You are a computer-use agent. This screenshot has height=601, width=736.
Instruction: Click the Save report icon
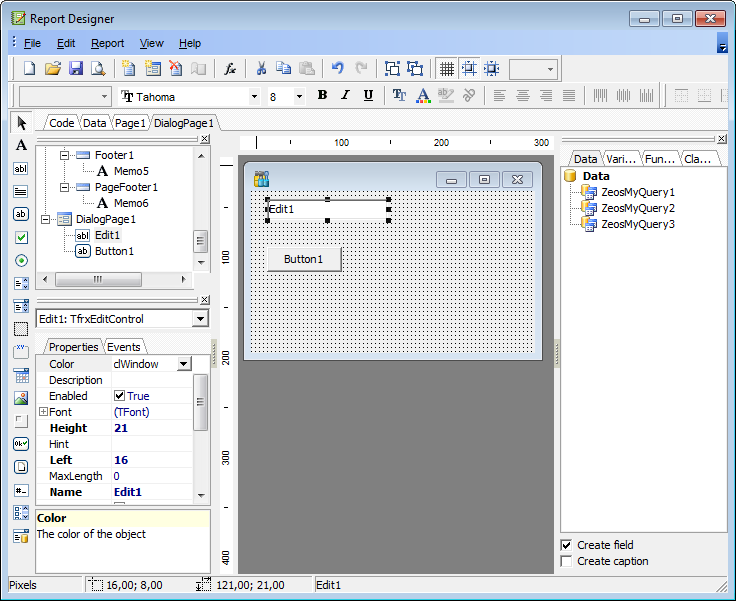click(76, 68)
